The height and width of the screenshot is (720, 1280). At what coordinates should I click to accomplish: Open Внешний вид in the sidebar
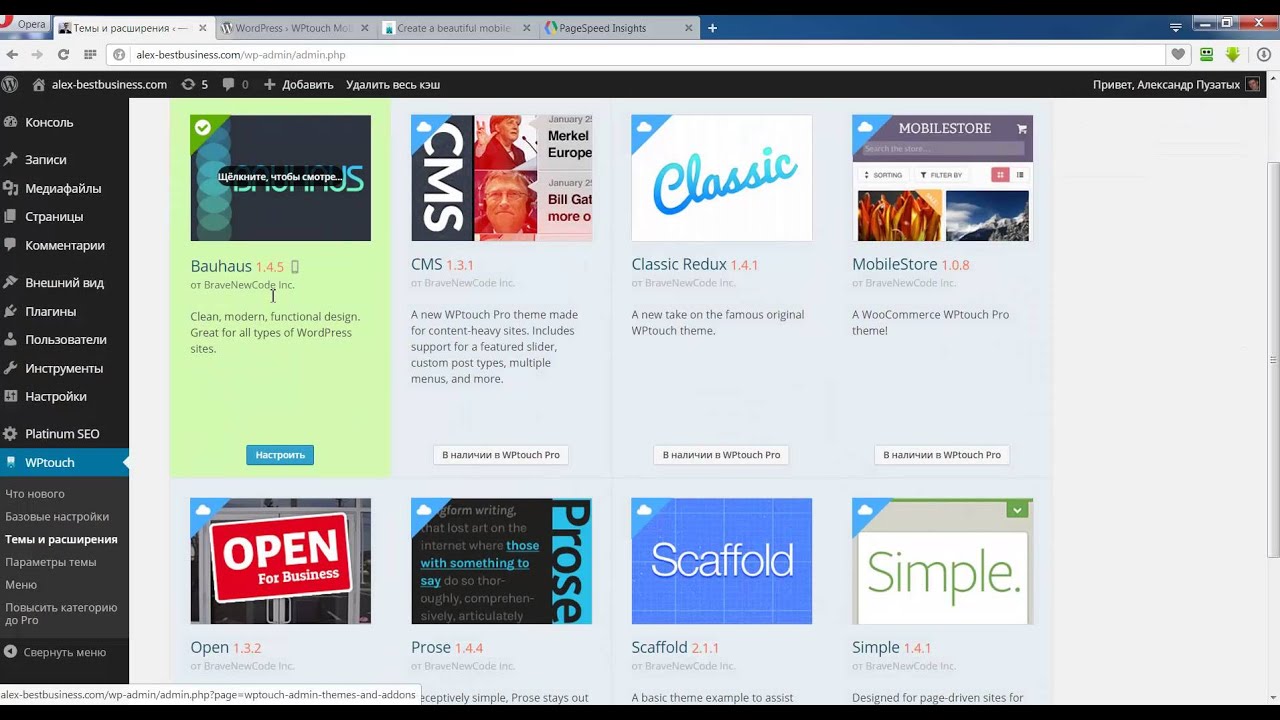point(64,282)
